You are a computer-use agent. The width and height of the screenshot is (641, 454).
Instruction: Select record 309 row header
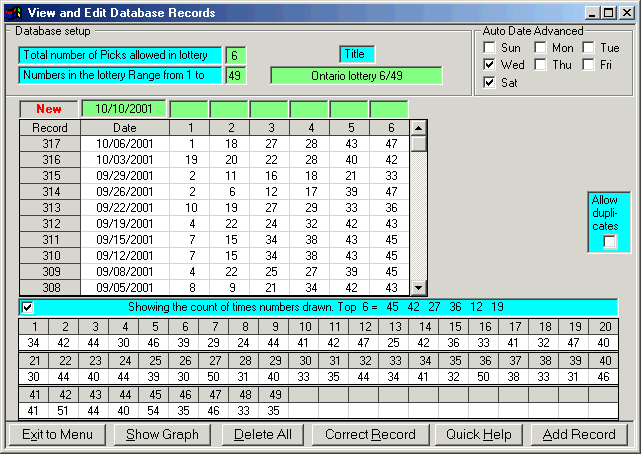pyautogui.click(x=50, y=271)
